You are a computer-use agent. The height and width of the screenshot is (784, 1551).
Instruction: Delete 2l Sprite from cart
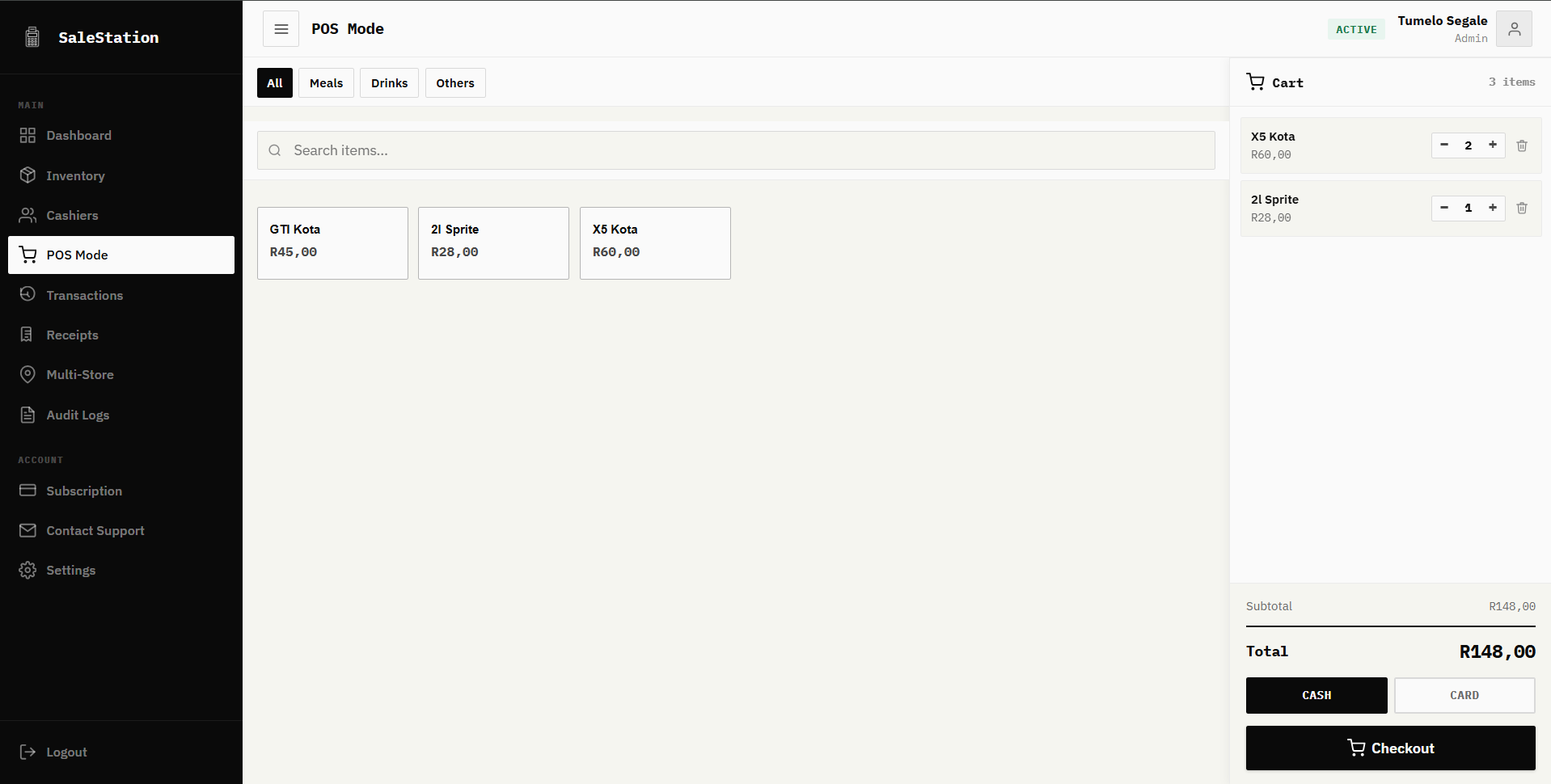click(x=1522, y=208)
